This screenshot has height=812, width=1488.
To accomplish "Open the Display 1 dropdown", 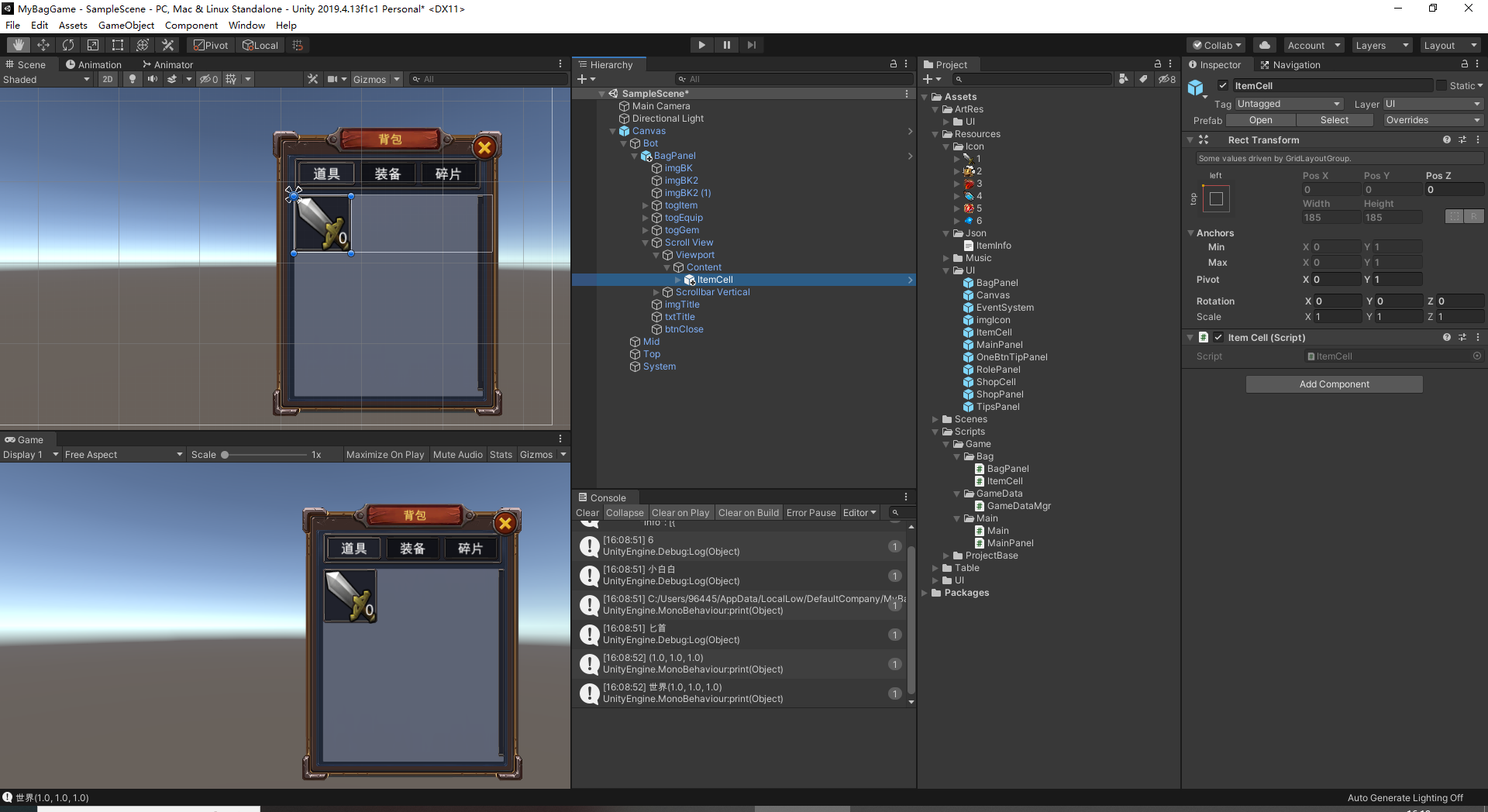I will [31, 455].
